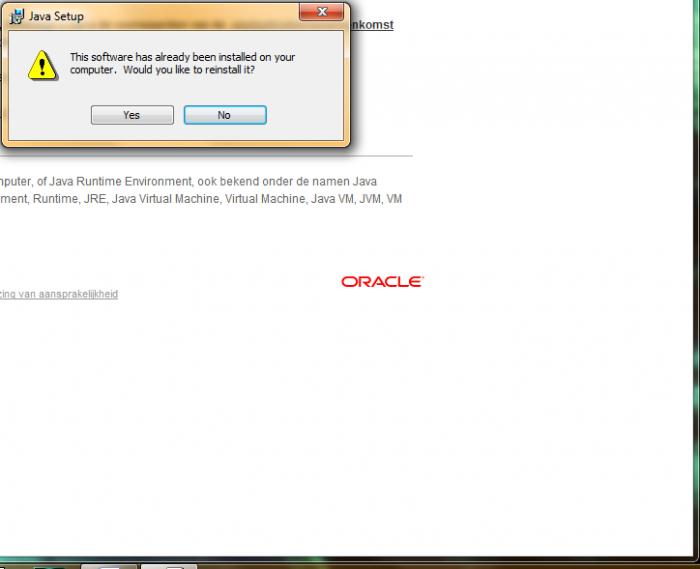Click the 'Java Setup' title text
Image resolution: width=700 pixels, height=569 pixels.
[56, 17]
